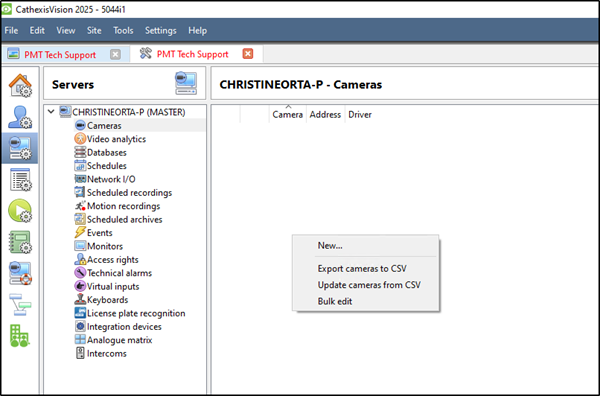The height and width of the screenshot is (396, 600).
Task: Open the green building people sidebar icon
Action: (20, 336)
